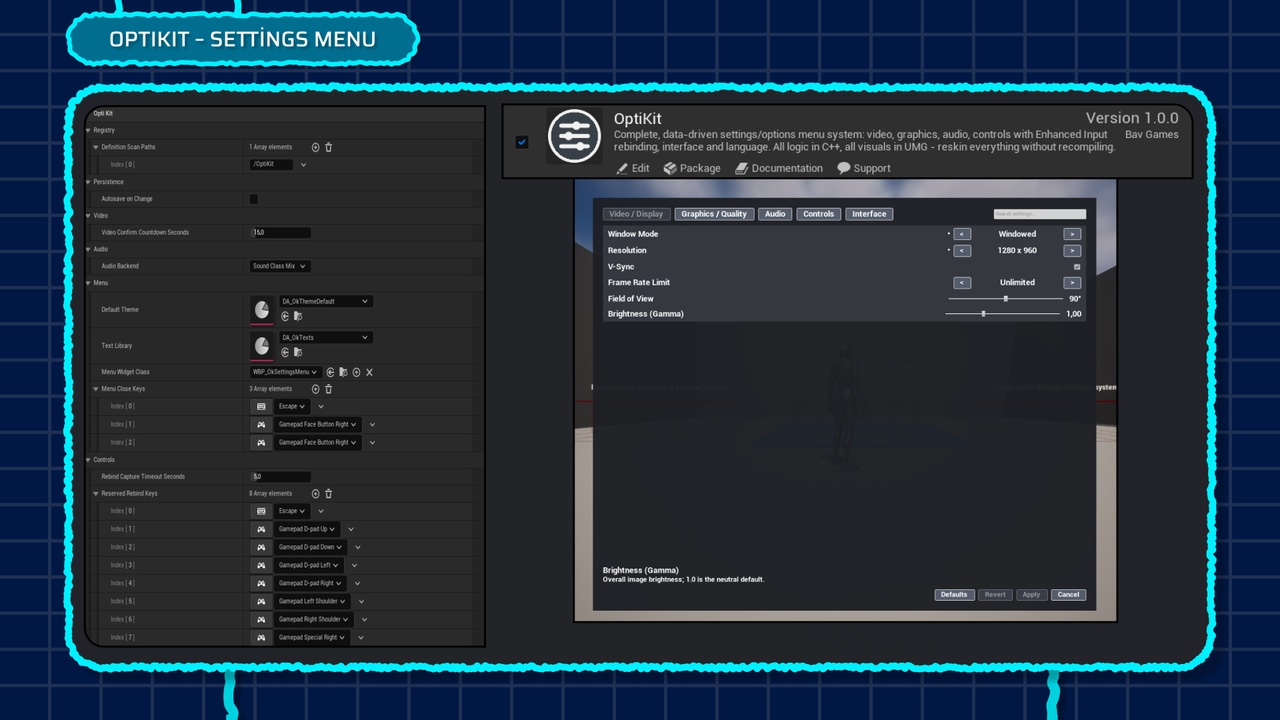Click the Defaults button
Image resolution: width=1280 pixels, height=720 pixels.
(954, 595)
